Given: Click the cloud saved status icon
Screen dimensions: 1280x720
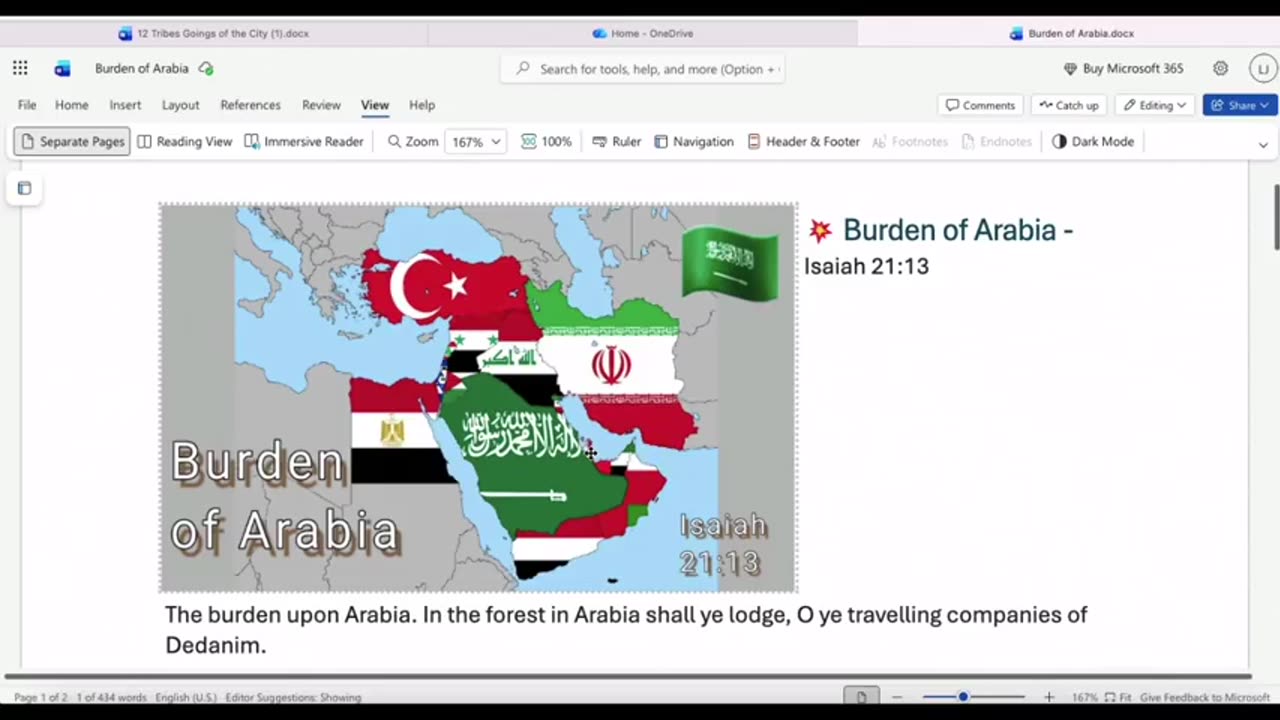Looking at the screenshot, I should [206, 68].
